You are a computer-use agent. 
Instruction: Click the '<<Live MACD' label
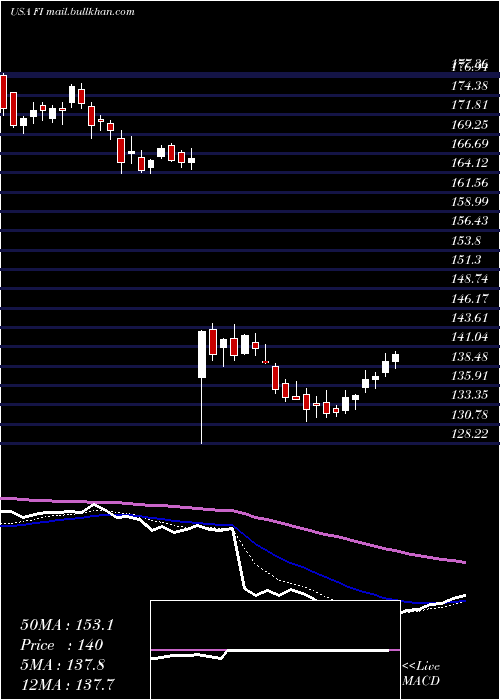(421, 674)
